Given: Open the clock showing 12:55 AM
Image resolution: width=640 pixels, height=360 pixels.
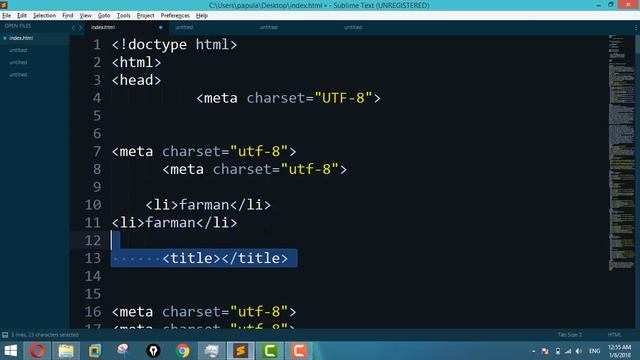Looking at the screenshot, I should [619, 351].
